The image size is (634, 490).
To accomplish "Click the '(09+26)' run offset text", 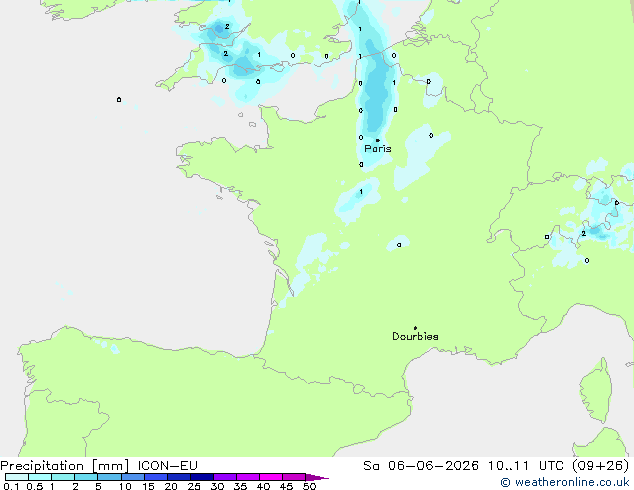I will click(x=601, y=466).
